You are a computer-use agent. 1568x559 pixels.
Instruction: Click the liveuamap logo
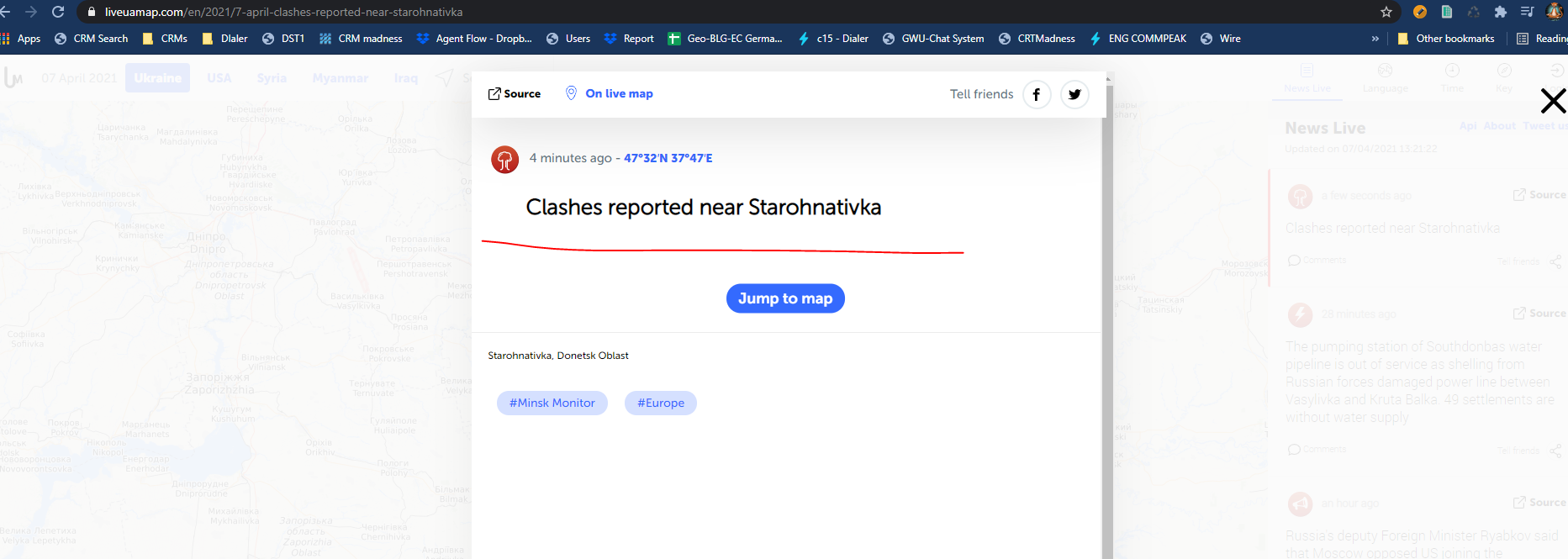13,78
